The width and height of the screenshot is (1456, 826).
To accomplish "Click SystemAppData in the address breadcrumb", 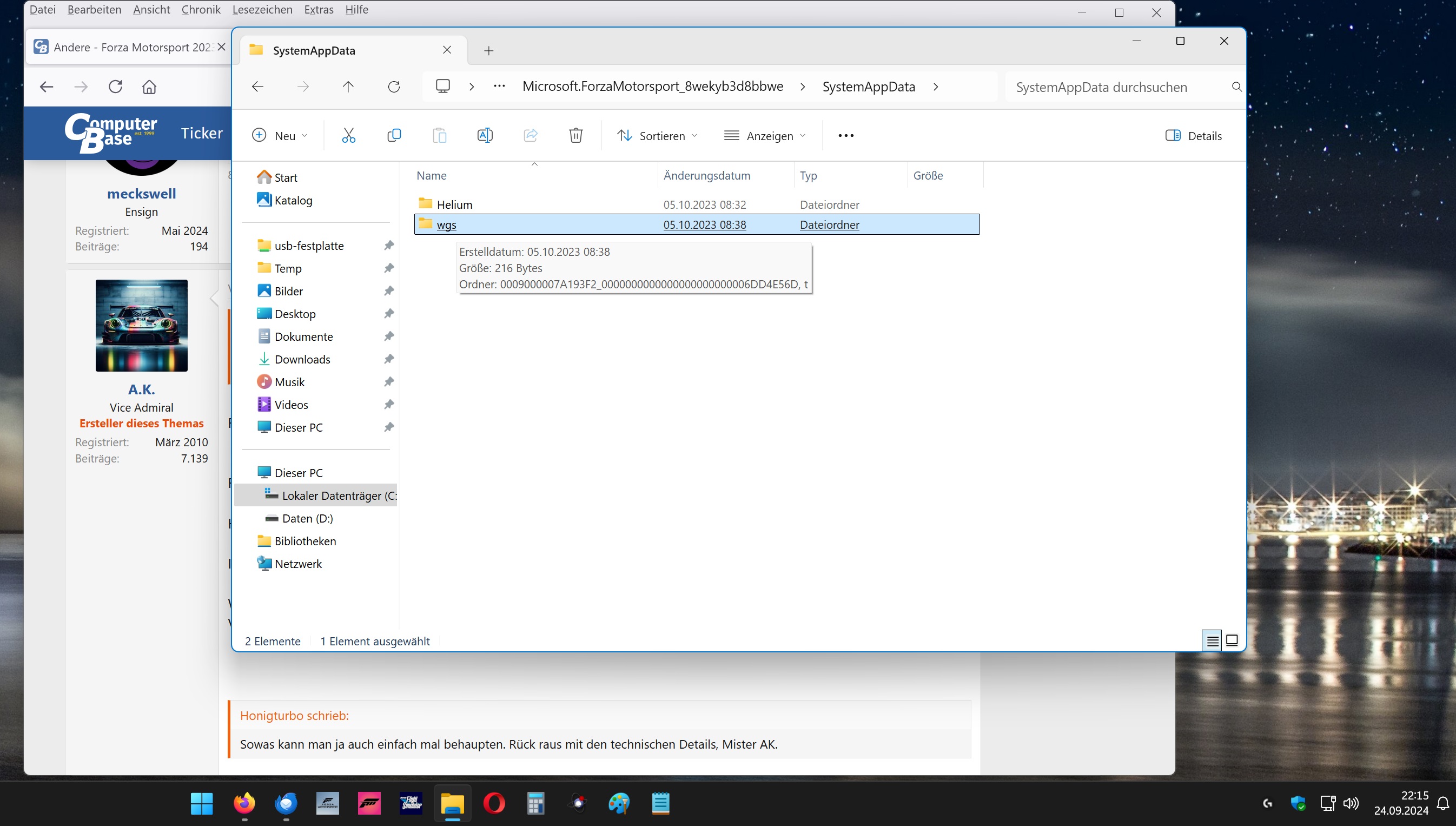I will tap(869, 87).
